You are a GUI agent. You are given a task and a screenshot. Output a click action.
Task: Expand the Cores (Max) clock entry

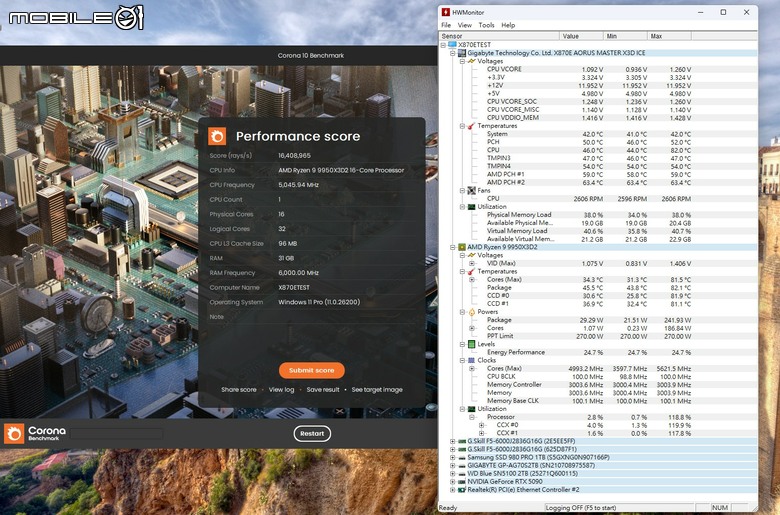(472, 369)
